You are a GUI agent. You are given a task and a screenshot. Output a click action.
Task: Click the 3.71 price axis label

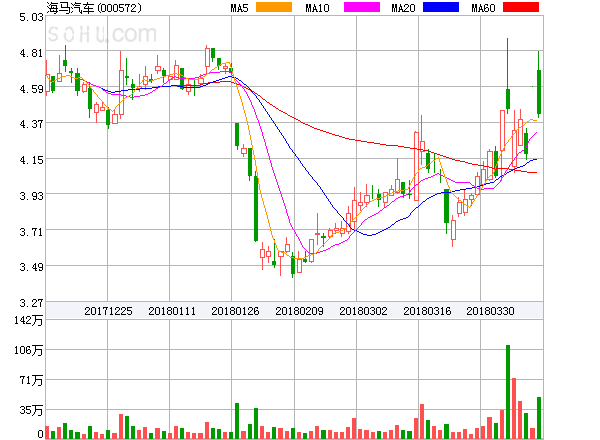tap(31, 232)
